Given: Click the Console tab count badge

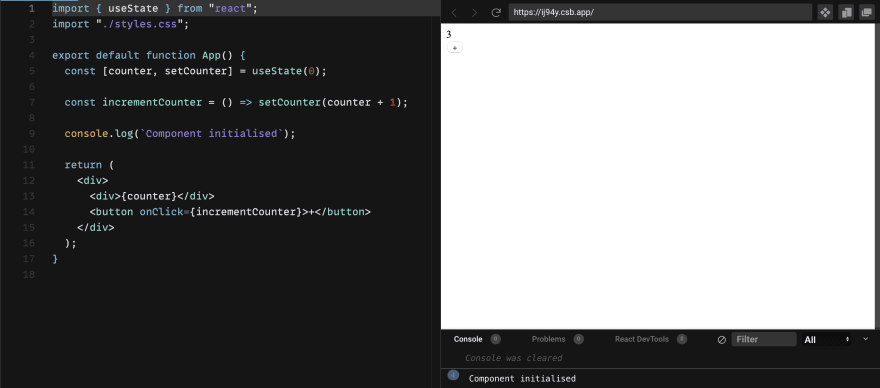Looking at the screenshot, I should tap(496, 339).
